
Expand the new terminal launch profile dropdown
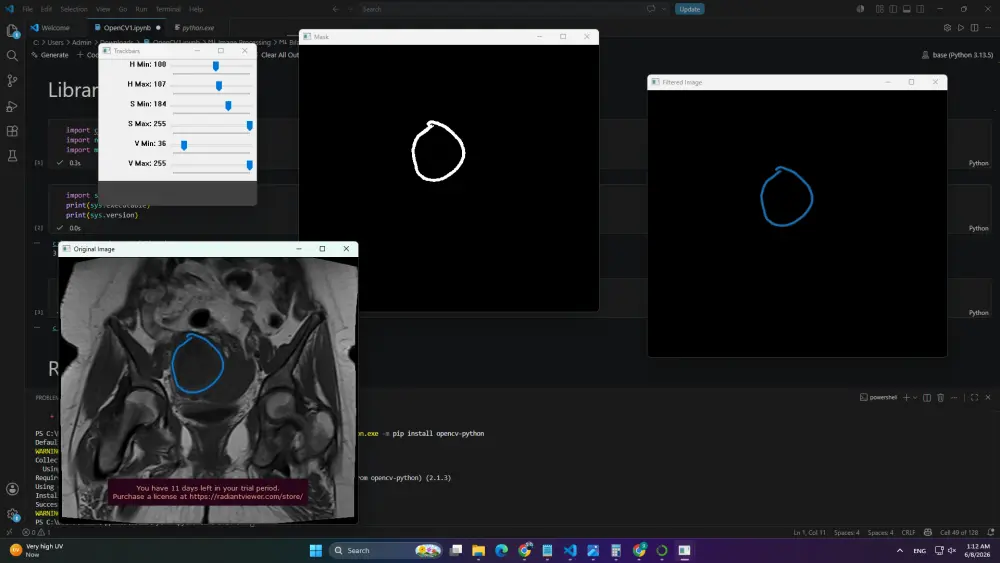915,397
